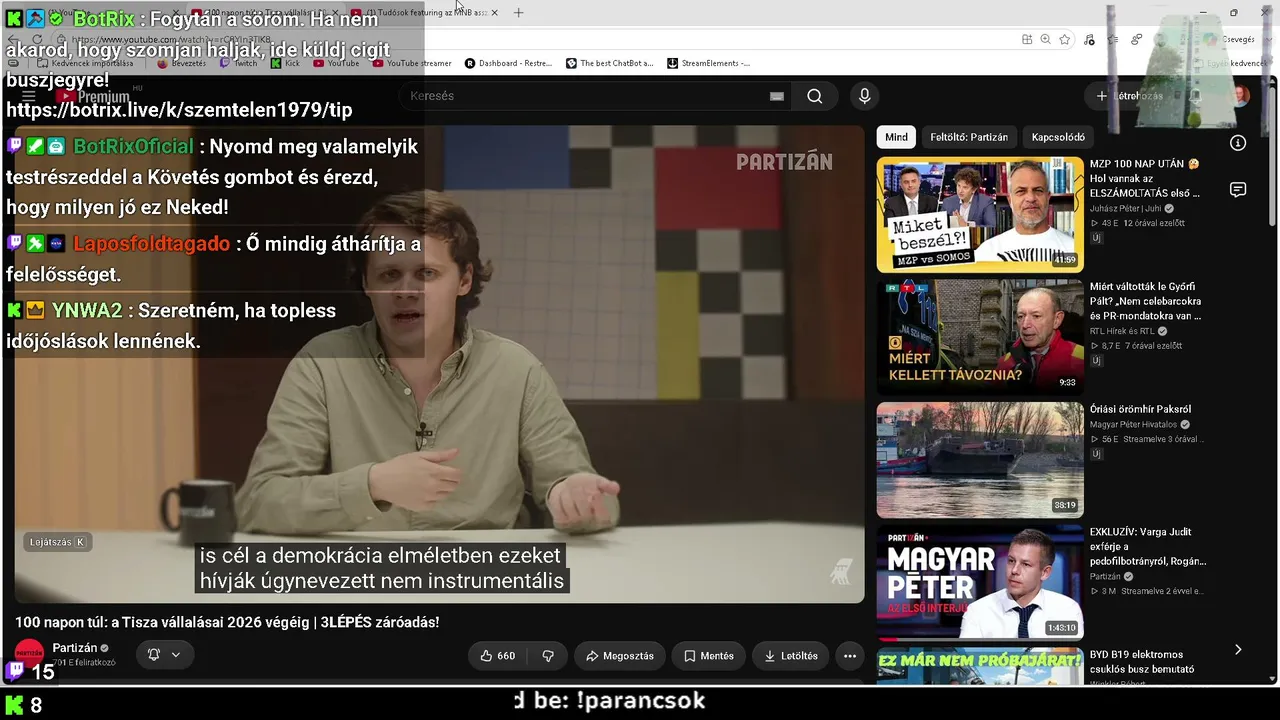Click the title 'EXKLUZÍV: Varga Judit exférje'
This screenshot has width=1280, height=720.
[x=1148, y=547]
